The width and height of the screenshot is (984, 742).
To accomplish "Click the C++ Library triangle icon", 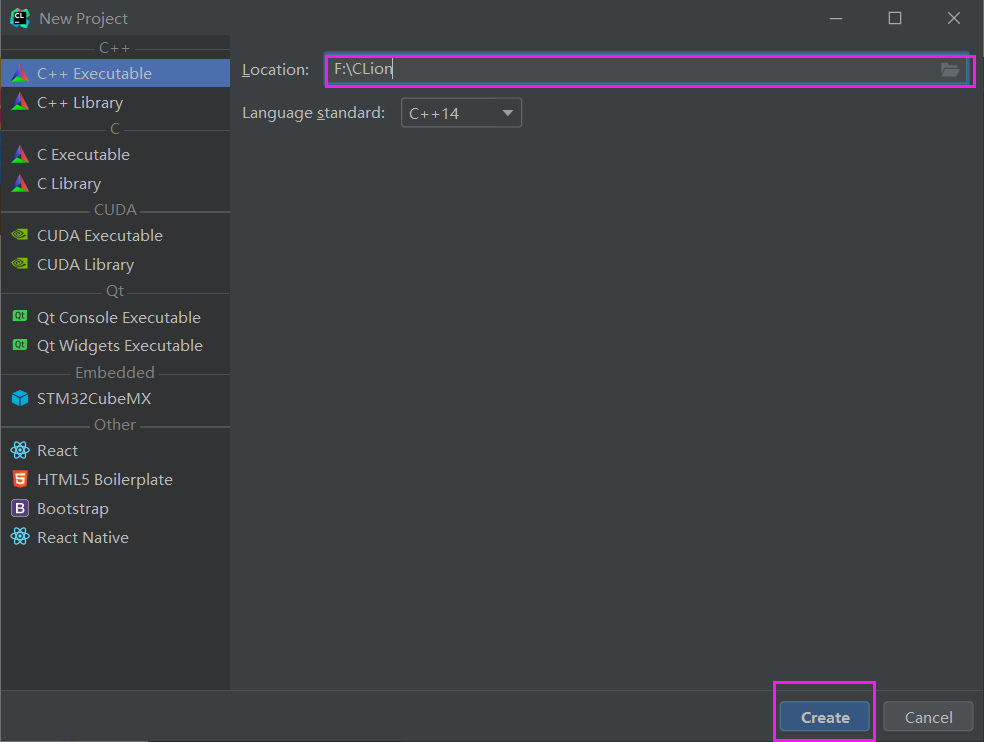I will tap(20, 102).
